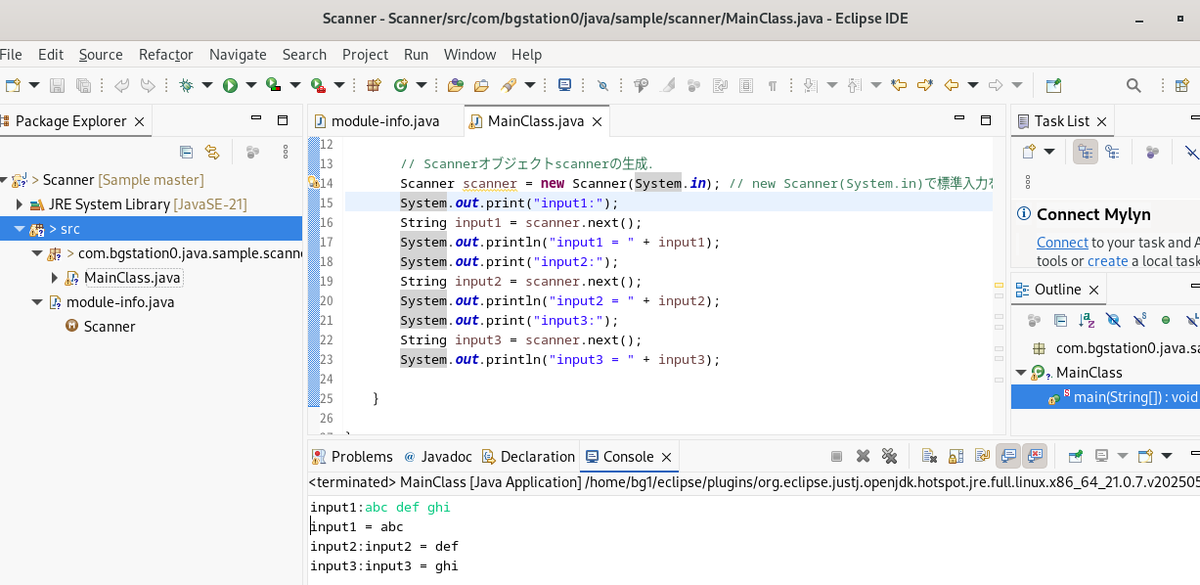Viewport: 1200px width, 585px height.
Task: Click line 14 warning marker in editor gutter
Action: pyautogui.click(x=312, y=183)
